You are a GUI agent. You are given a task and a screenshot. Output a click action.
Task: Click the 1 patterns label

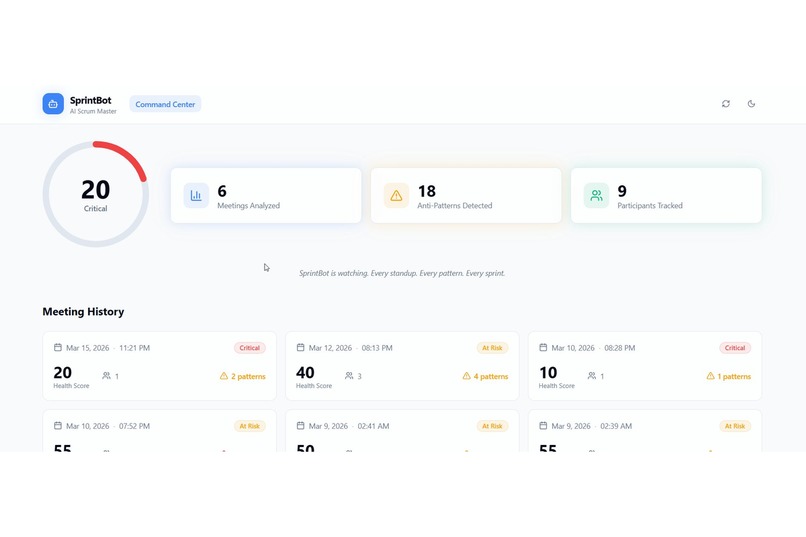click(x=734, y=376)
